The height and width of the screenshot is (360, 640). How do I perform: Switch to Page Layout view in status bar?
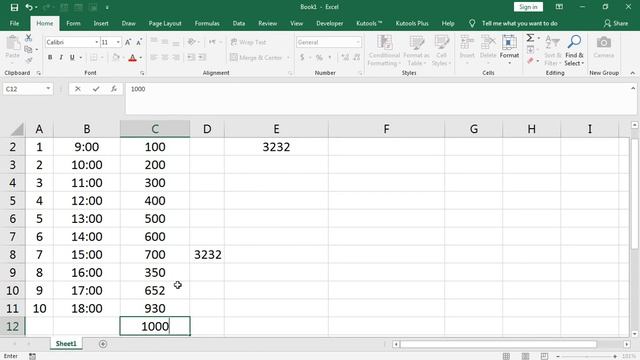tap(525, 356)
